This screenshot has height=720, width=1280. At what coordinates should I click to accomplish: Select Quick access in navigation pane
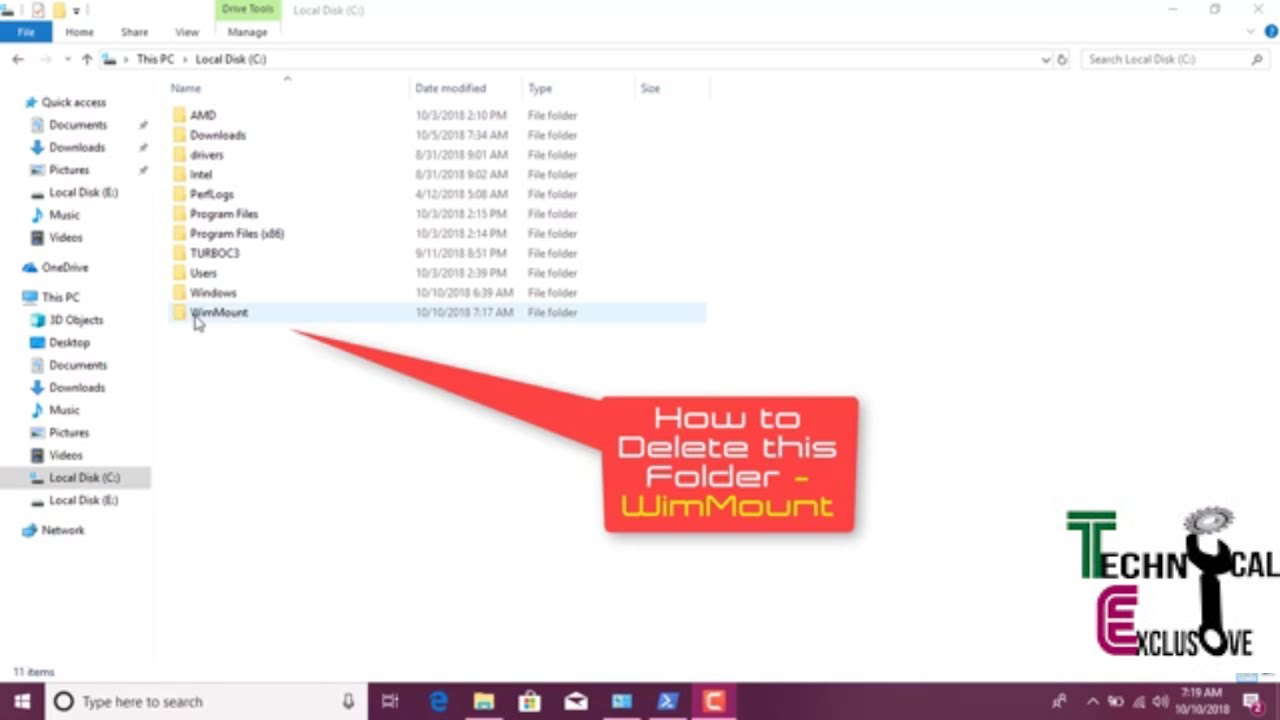tap(74, 102)
